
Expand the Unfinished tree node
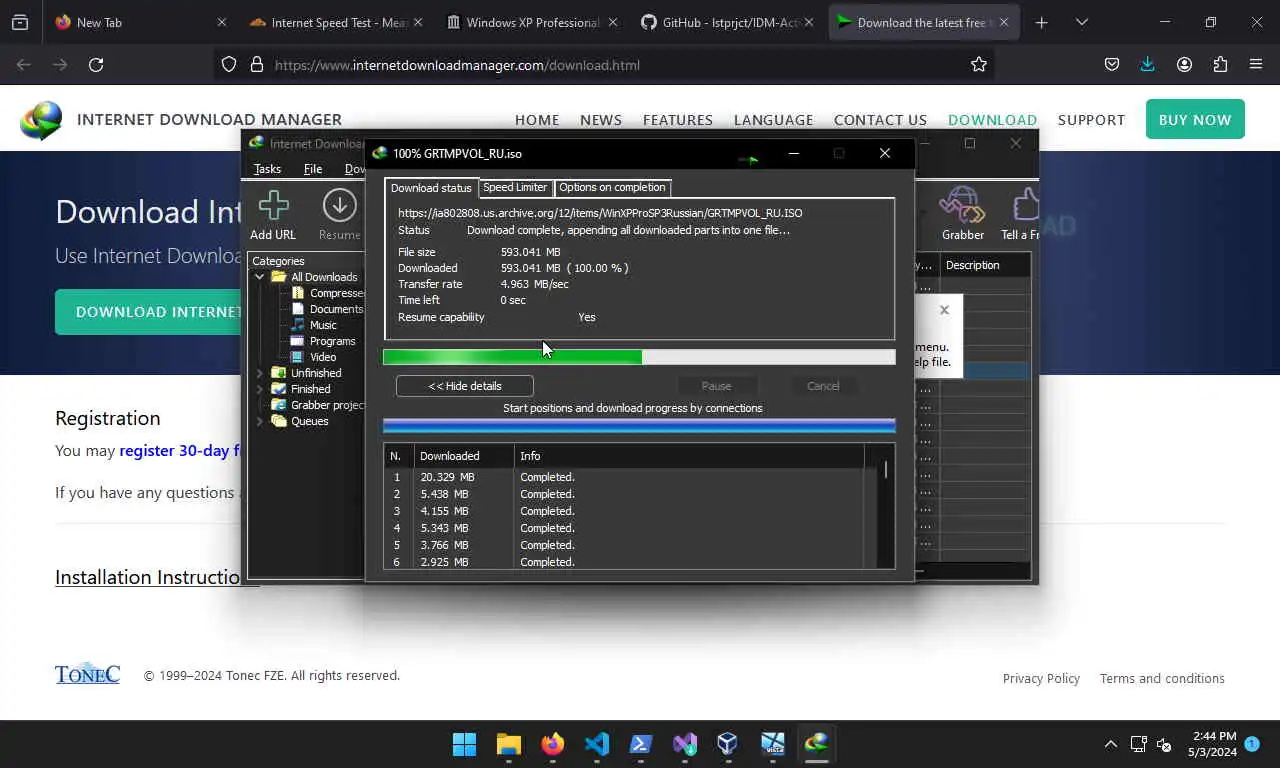click(259, 373)
